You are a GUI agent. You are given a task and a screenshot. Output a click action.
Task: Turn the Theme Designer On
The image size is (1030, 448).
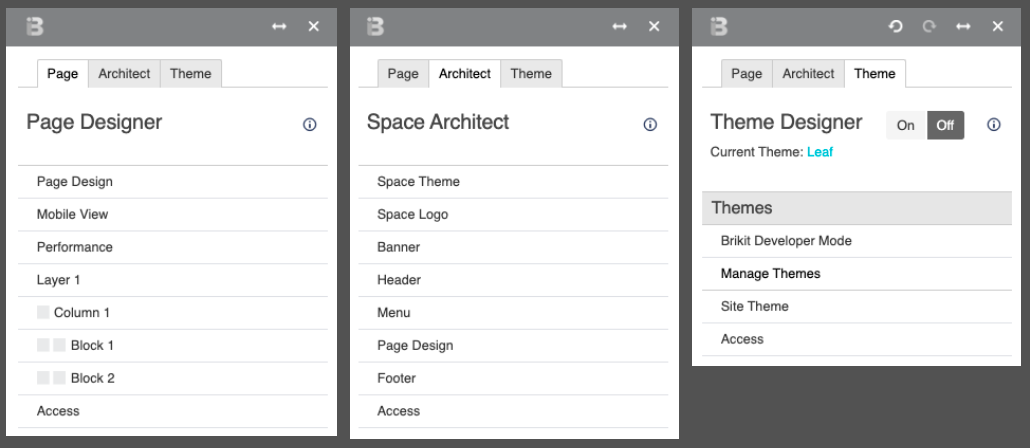906,125
